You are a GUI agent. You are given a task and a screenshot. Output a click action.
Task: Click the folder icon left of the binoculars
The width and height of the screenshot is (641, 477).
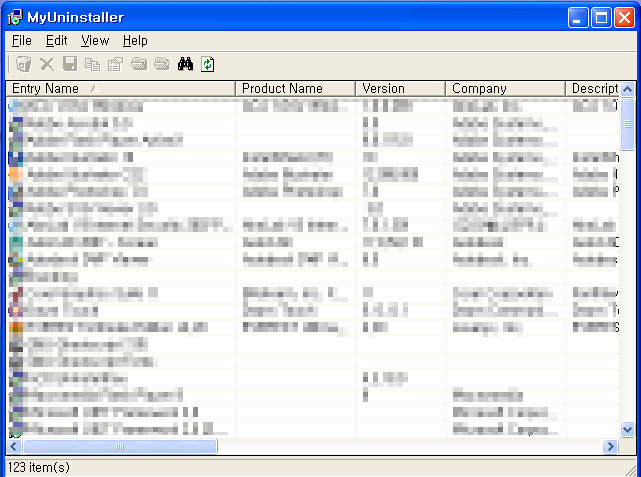pyautogui.click(x=162, y=64)
